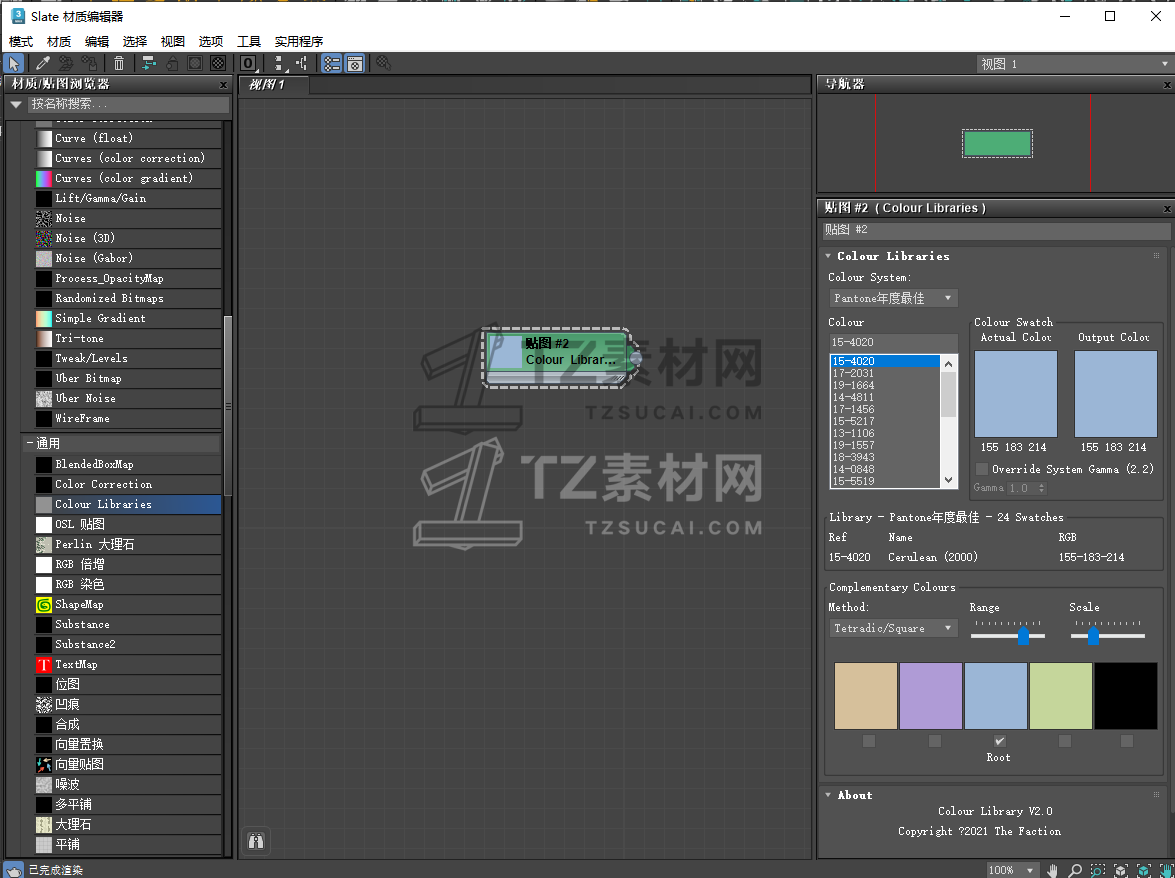1175x878 pixels.
Task: Open the 材质 menu
Action: tap(59, 41)
